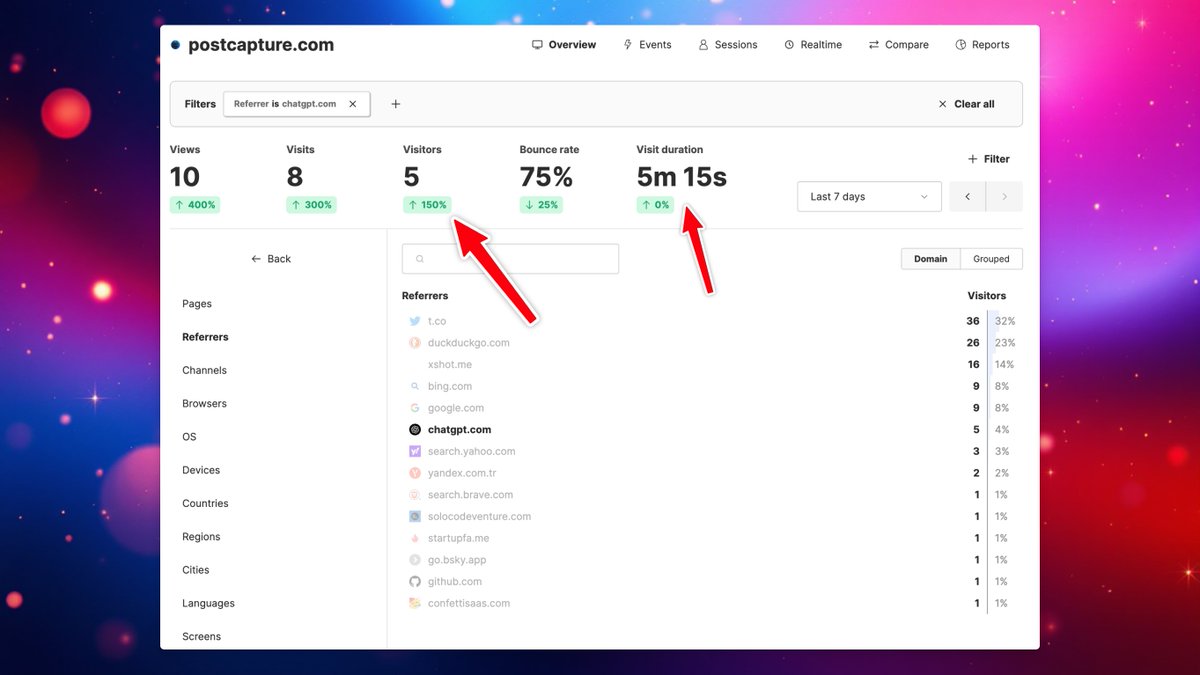Select Screens in sidebar
The width and height of the screenshot is (1200, 675).
(x=201, y=637)
